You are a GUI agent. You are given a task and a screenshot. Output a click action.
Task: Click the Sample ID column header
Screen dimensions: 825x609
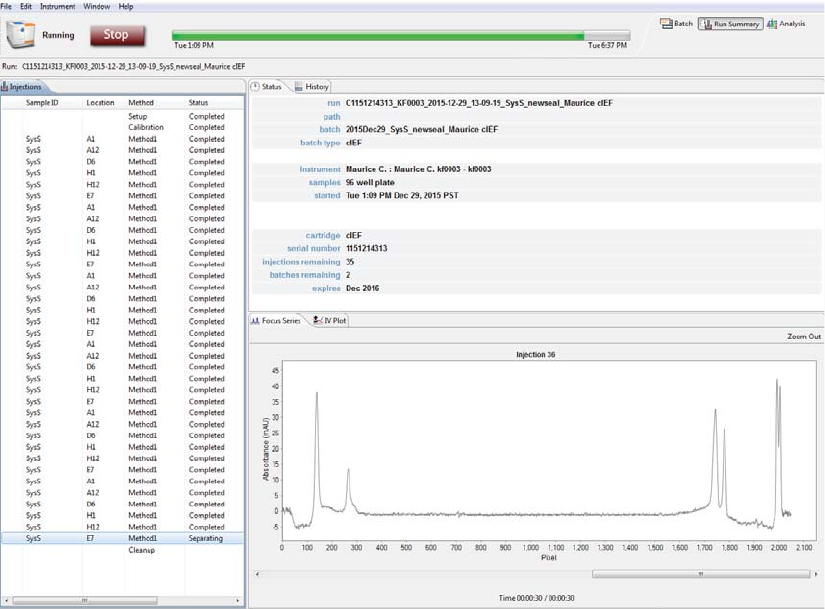42,102
